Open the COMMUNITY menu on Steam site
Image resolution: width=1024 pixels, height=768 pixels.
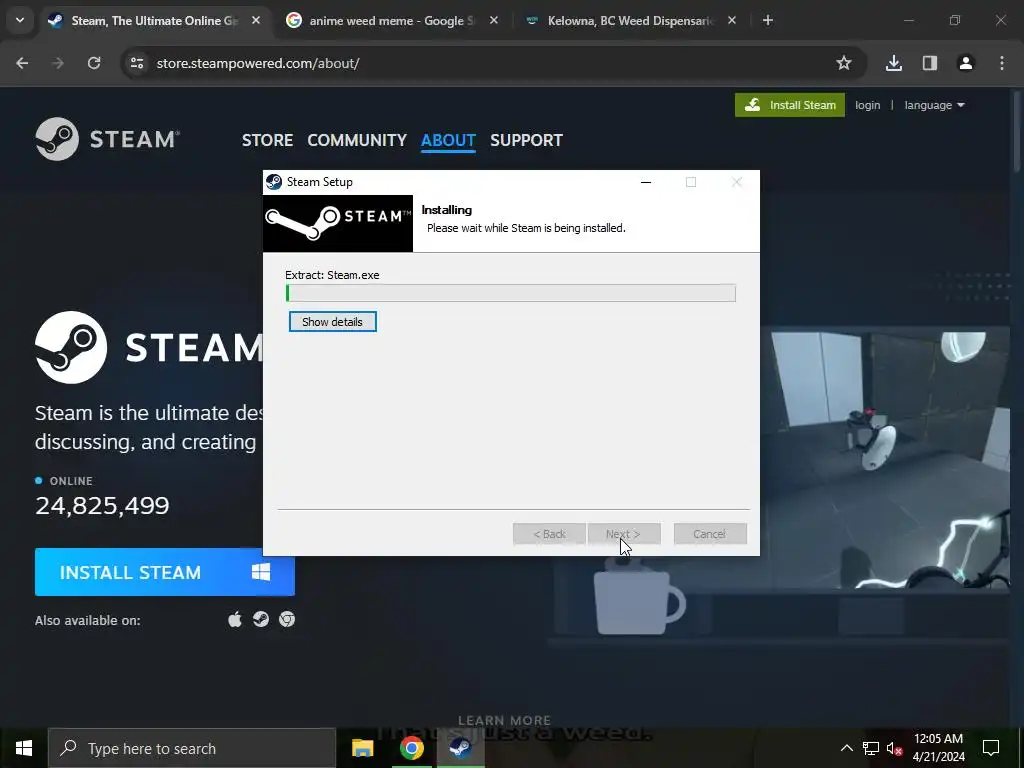[x=357, y=140]
